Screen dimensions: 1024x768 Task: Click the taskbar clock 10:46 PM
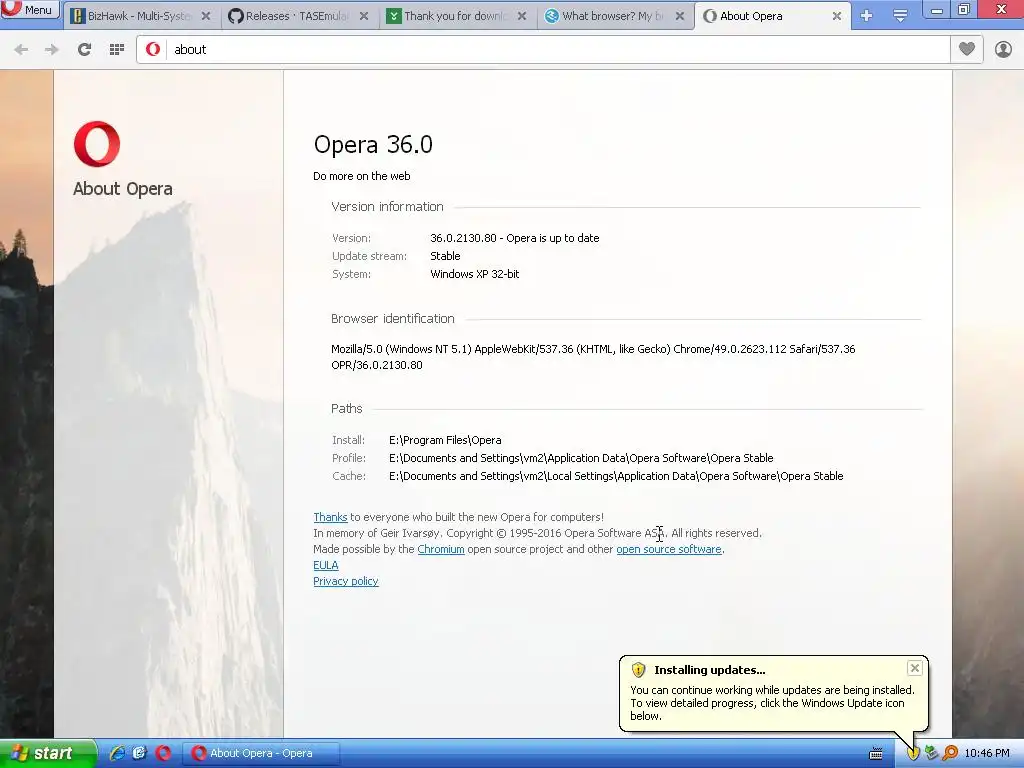tap(987, 754)
